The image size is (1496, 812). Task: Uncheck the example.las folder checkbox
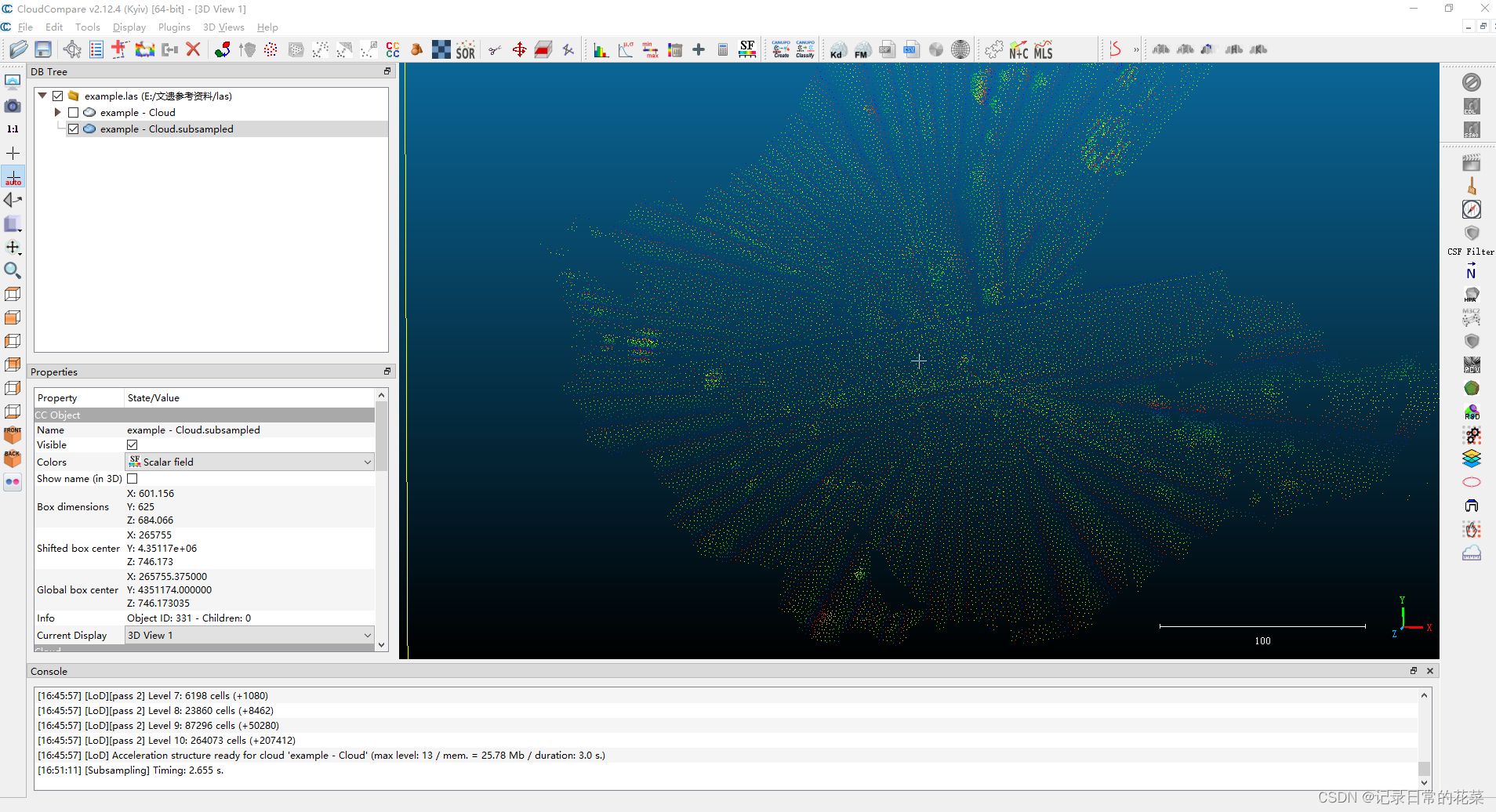[x=58, y=96]
